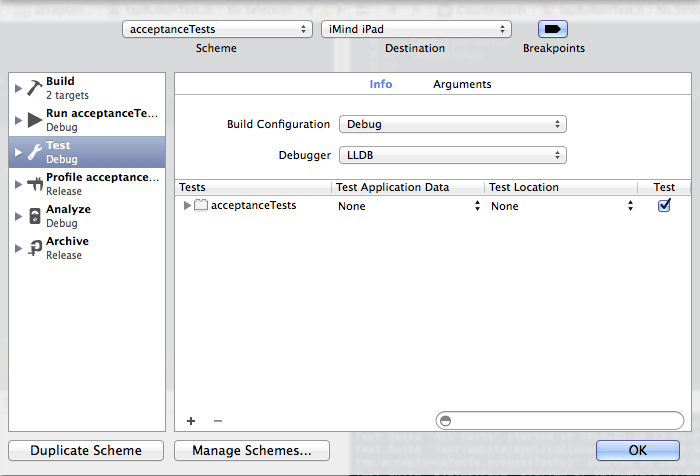The image size is (700, 476).
Task: Click the Test Location column header
Action: (561, 187)
